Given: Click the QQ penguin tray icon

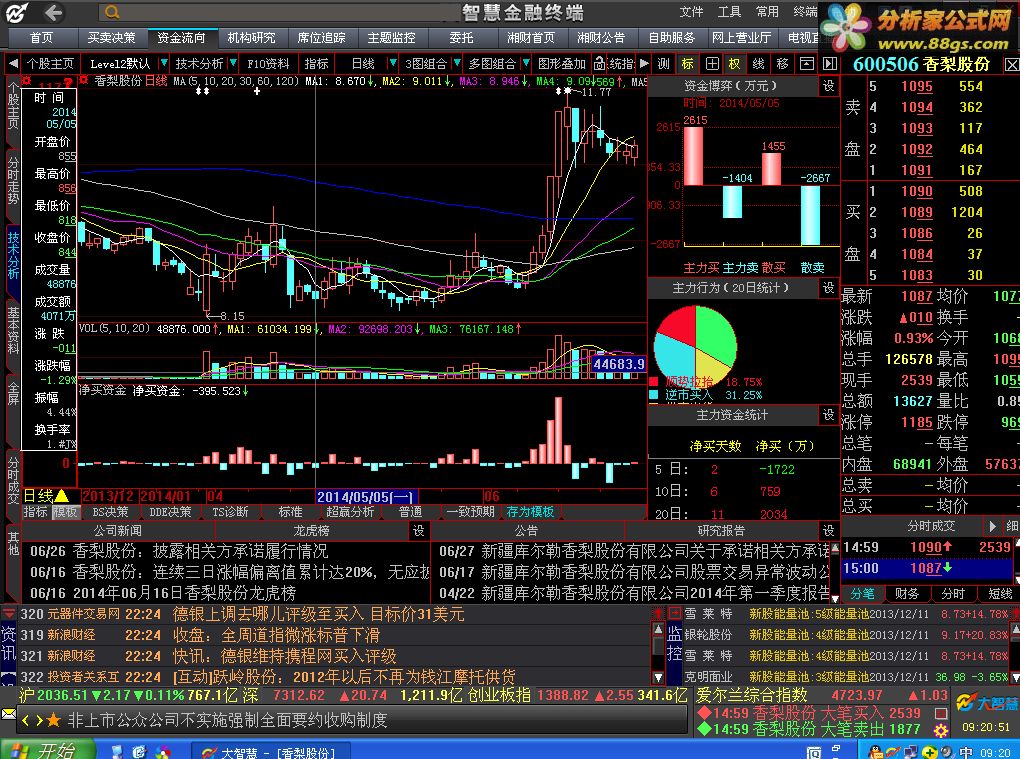Looking at the screenshot, I should click(x=876, y=752).
